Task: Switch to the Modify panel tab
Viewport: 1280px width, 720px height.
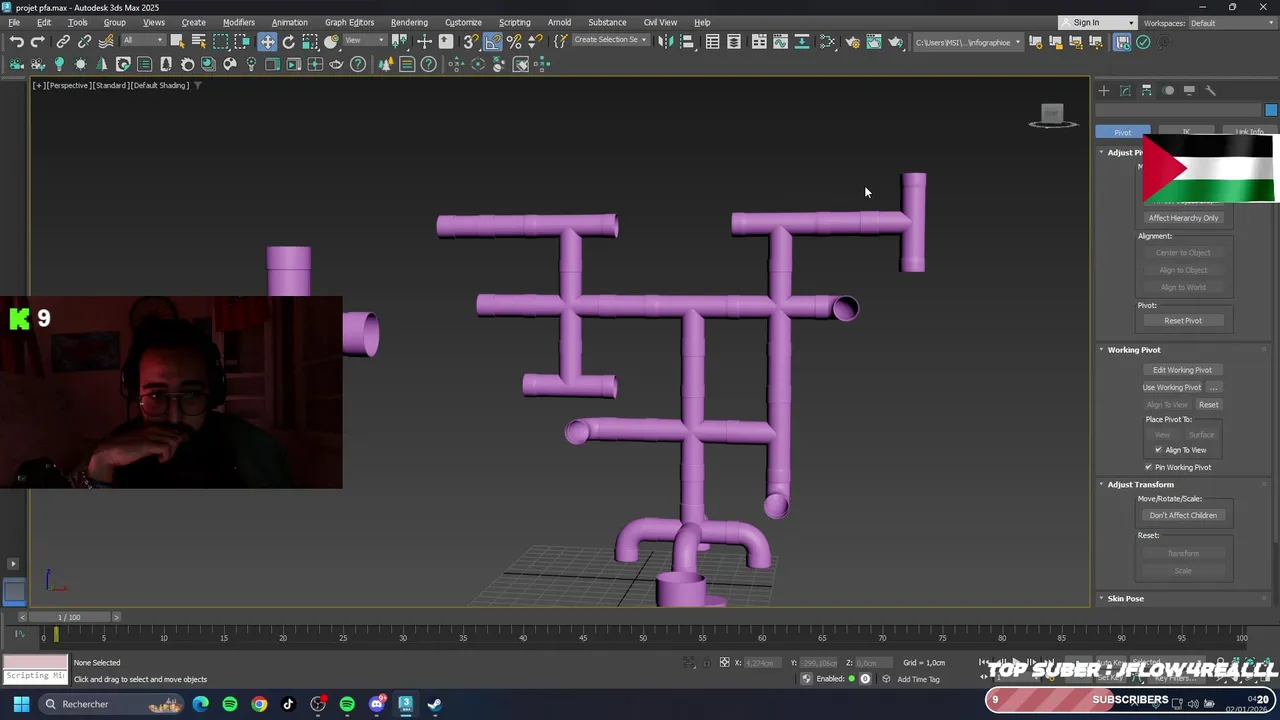Action: pos(1125,90)
